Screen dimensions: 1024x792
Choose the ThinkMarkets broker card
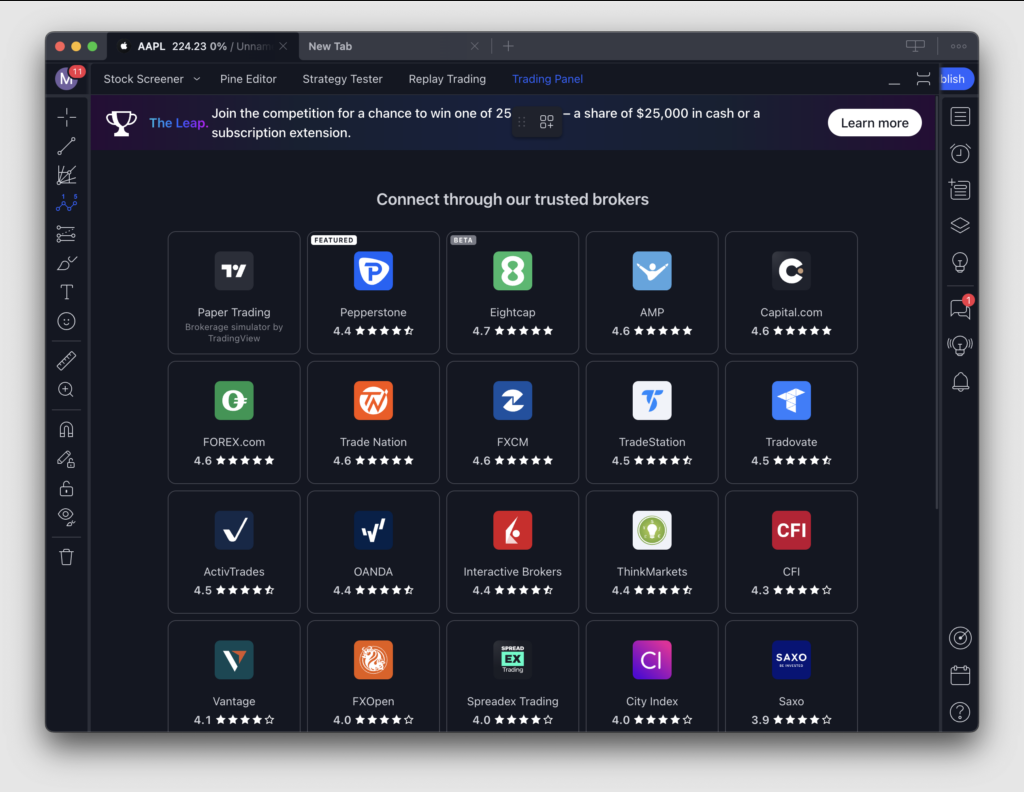point(652,552)
